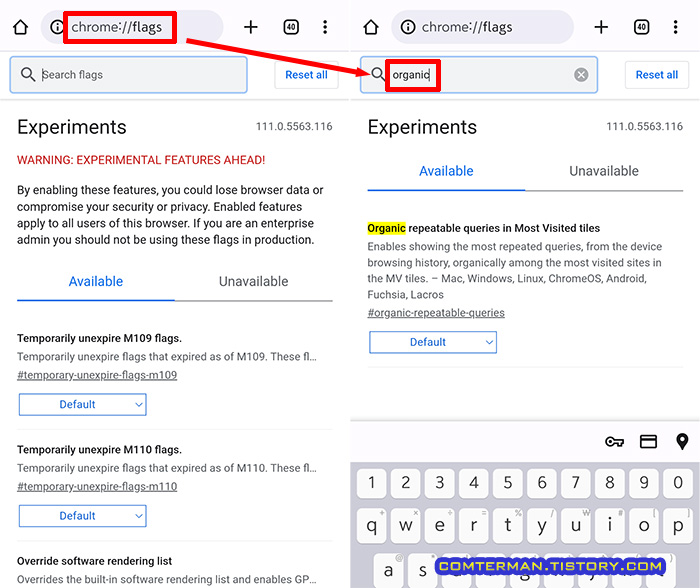Follow the #temporary-unexpire-flags-m110 link
Viewport: 700px width, 588px height.
[x=97, y=487]
